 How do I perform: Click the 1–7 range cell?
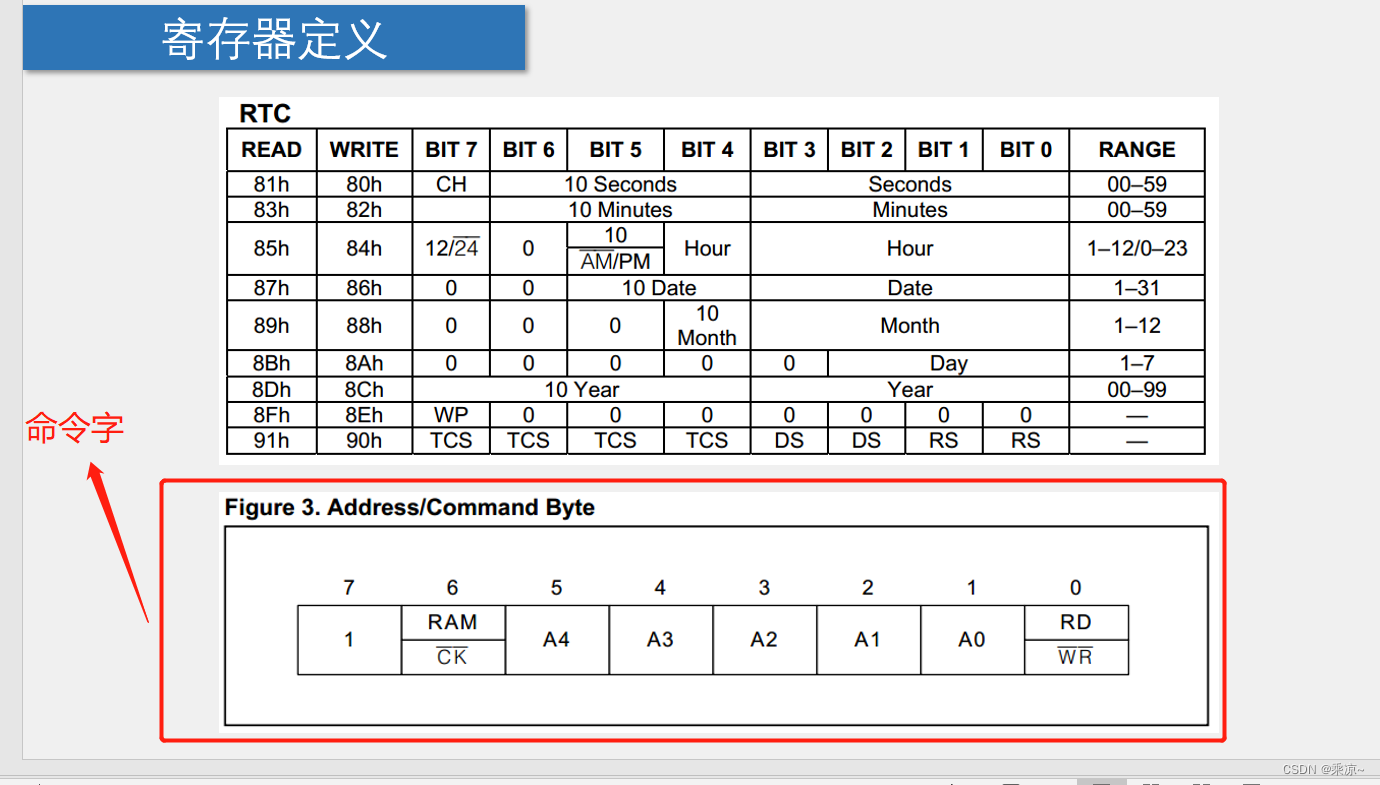[x=1137, y=364]
